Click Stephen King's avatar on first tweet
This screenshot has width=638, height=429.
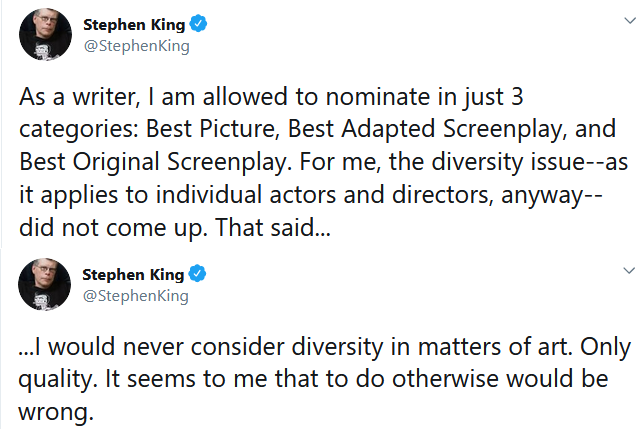click(45, 36)
